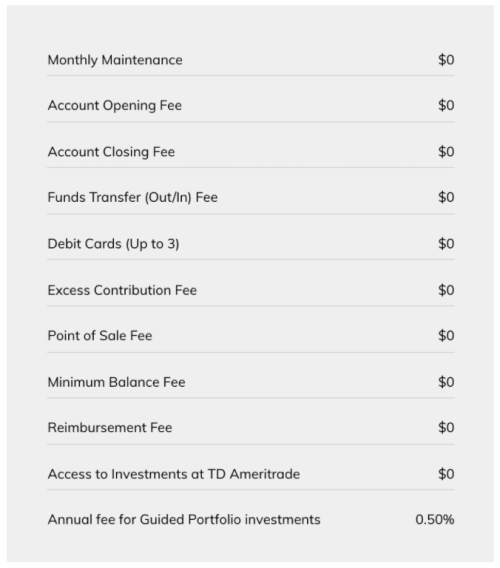The width and height of the screenshot is (500, 568).
Task: Click the Minimum Balance Fee $0 value
Action: [x=446, y=382]
